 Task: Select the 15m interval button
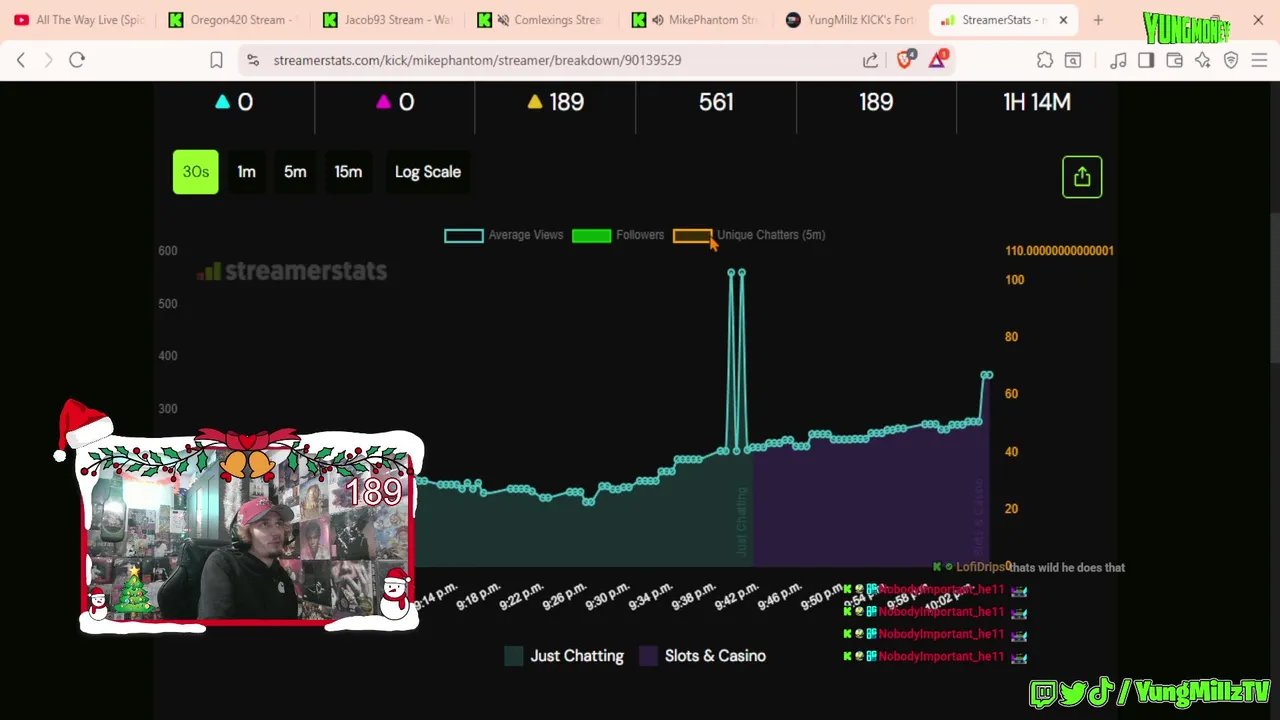(x=348, y=172)
